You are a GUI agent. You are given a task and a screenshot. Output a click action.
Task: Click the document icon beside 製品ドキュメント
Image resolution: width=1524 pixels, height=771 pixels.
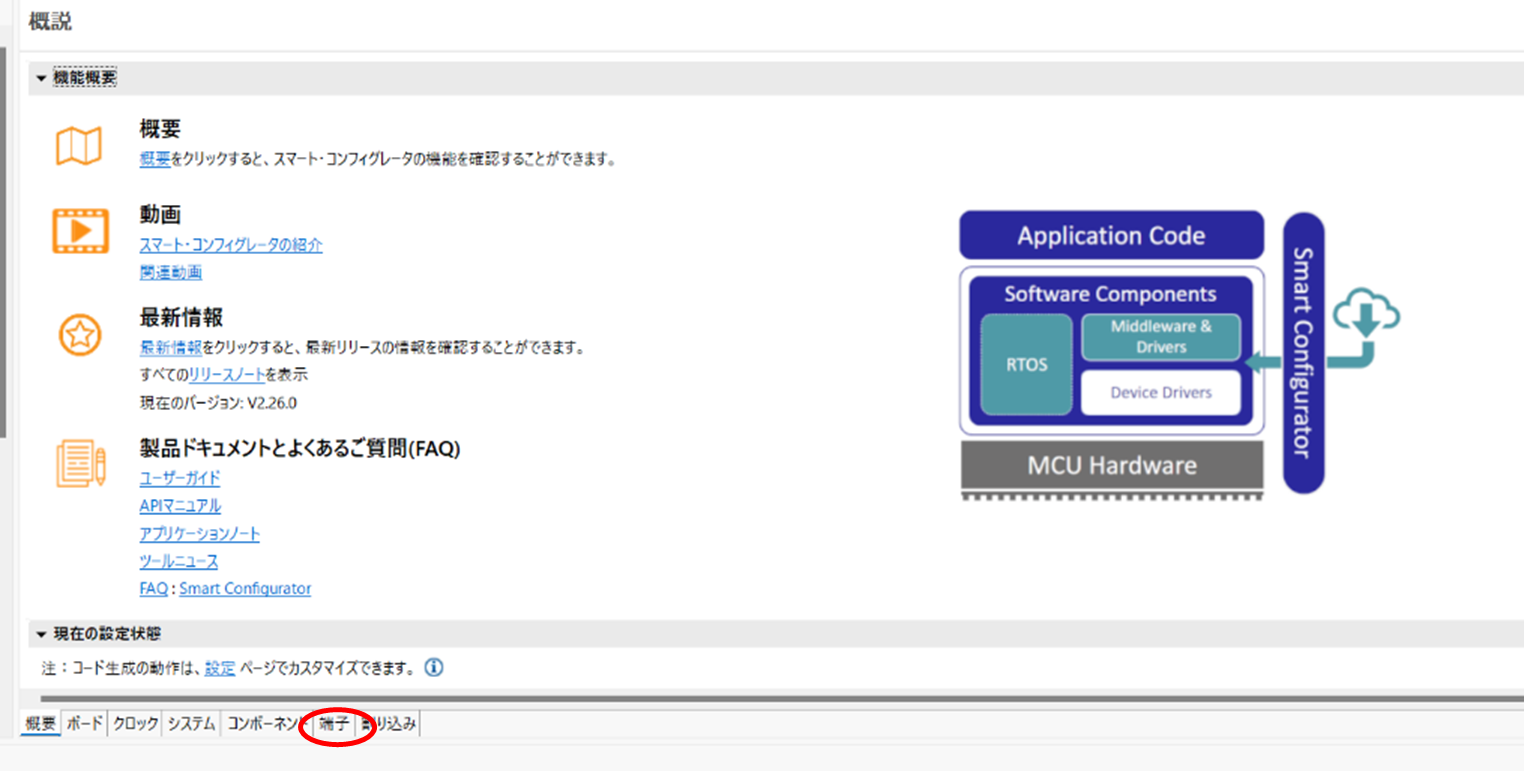(x=80, y=463)
